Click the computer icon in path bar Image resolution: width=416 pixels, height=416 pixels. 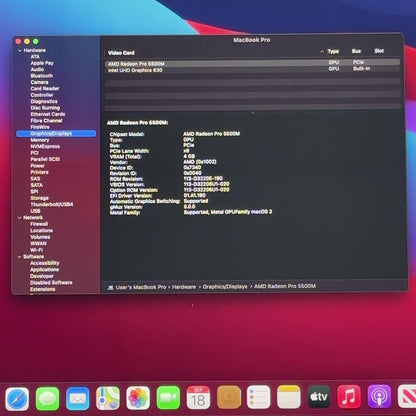click(110, 288)
